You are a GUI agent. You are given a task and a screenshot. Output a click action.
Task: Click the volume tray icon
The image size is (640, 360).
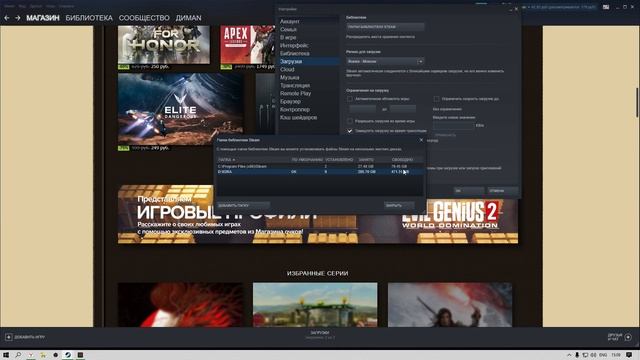[x=593, y=355]
